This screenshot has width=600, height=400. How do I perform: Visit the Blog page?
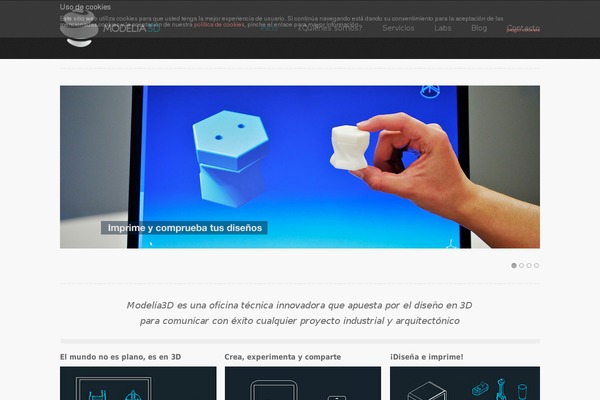[479, 28]
